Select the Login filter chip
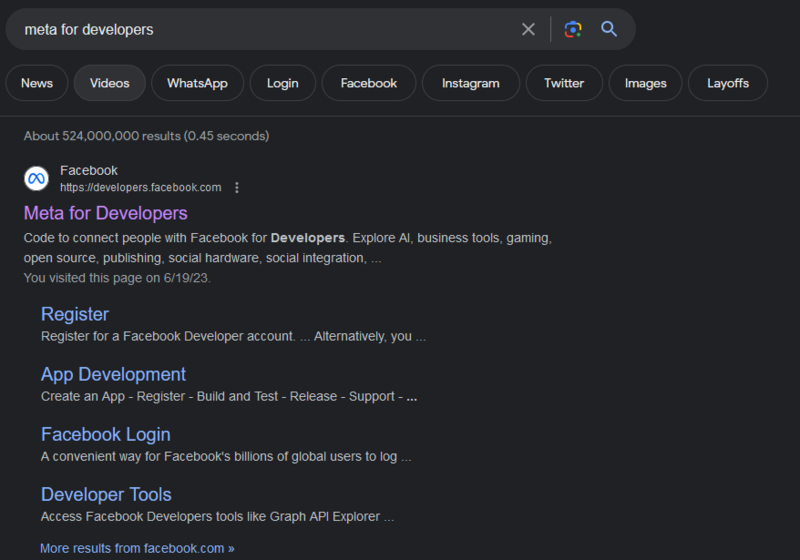 [283, 83]
